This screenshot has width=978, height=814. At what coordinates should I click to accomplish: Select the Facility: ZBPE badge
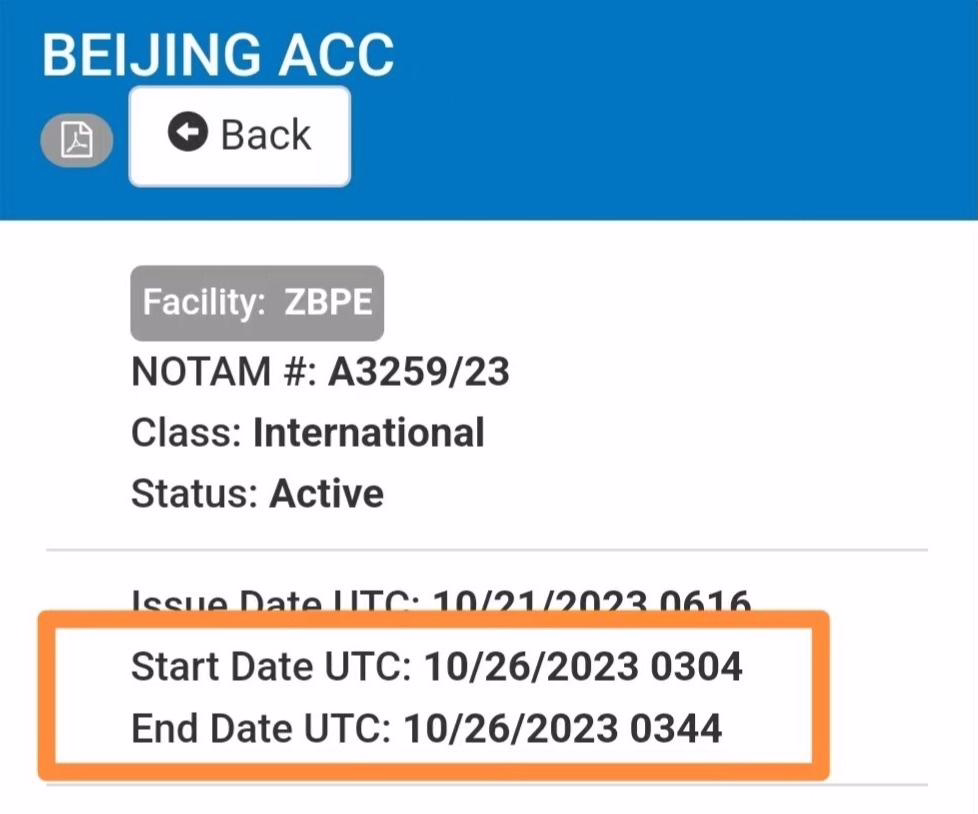pyautogui.click(x=257, y=303)
